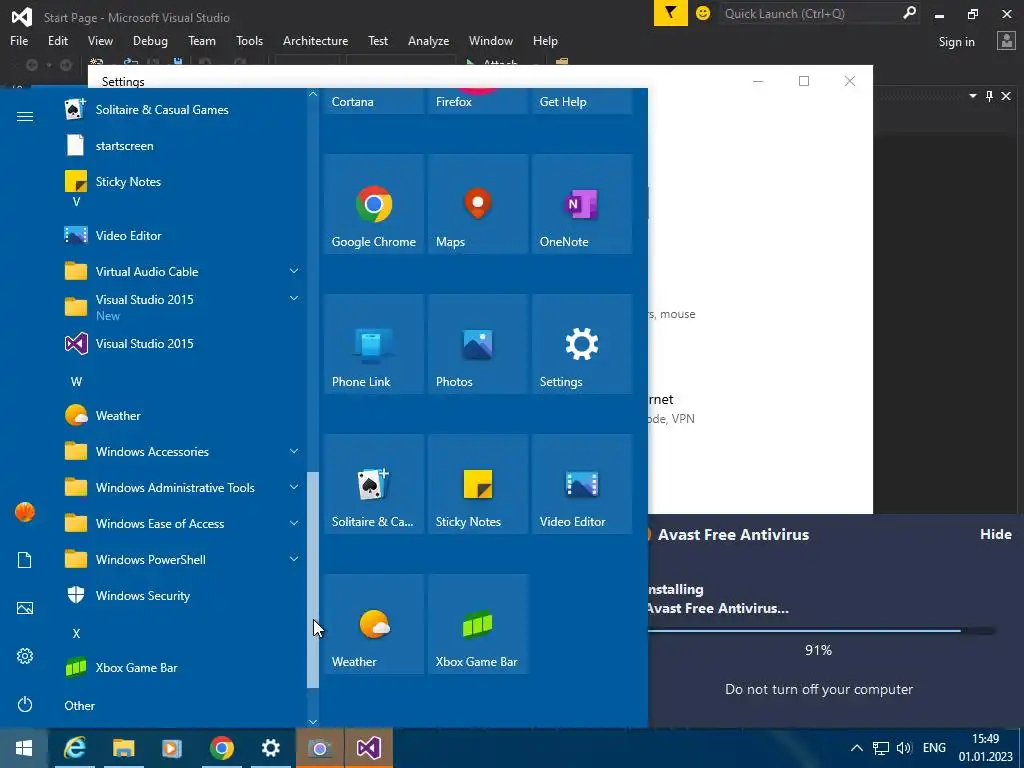Open File Explorer from taskbar

point(123,748)
